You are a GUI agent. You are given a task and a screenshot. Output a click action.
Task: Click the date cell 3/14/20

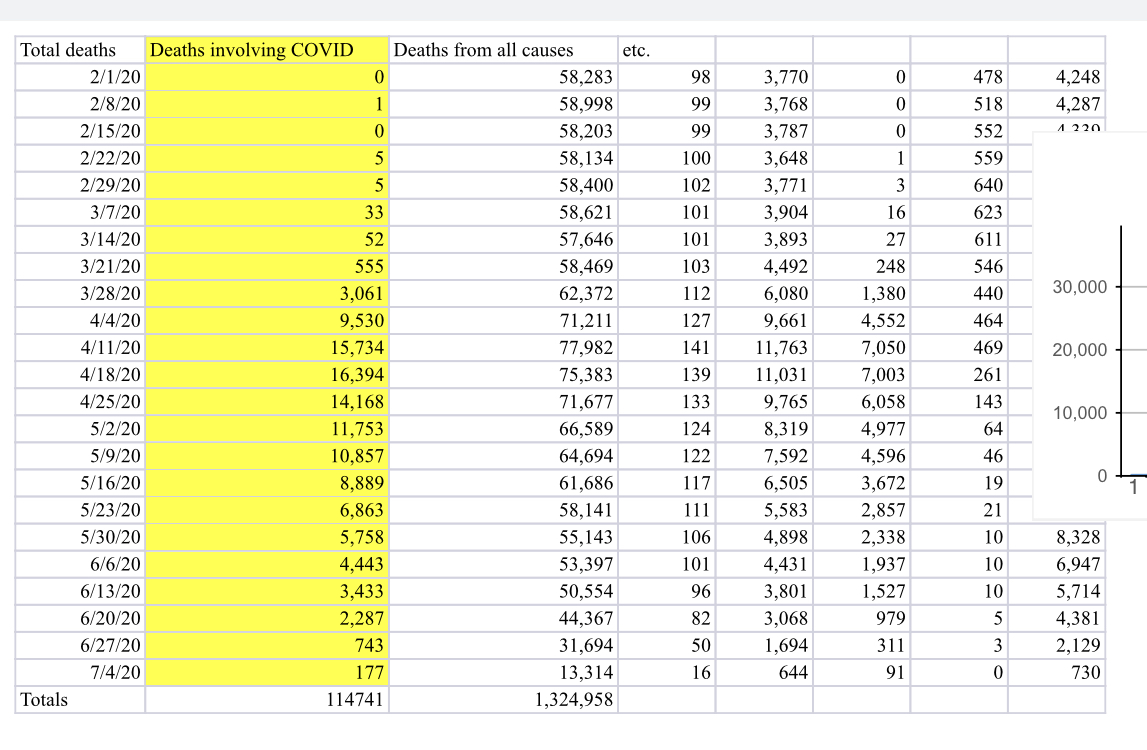(x=80, y=239)
